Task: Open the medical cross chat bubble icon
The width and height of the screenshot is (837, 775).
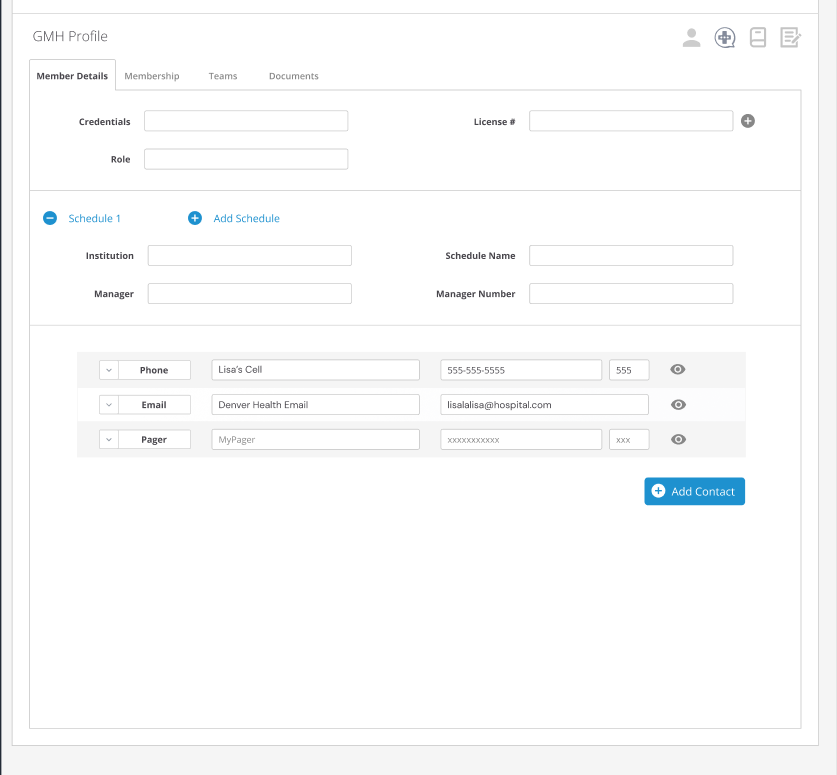Action: [x=724, y=38]
